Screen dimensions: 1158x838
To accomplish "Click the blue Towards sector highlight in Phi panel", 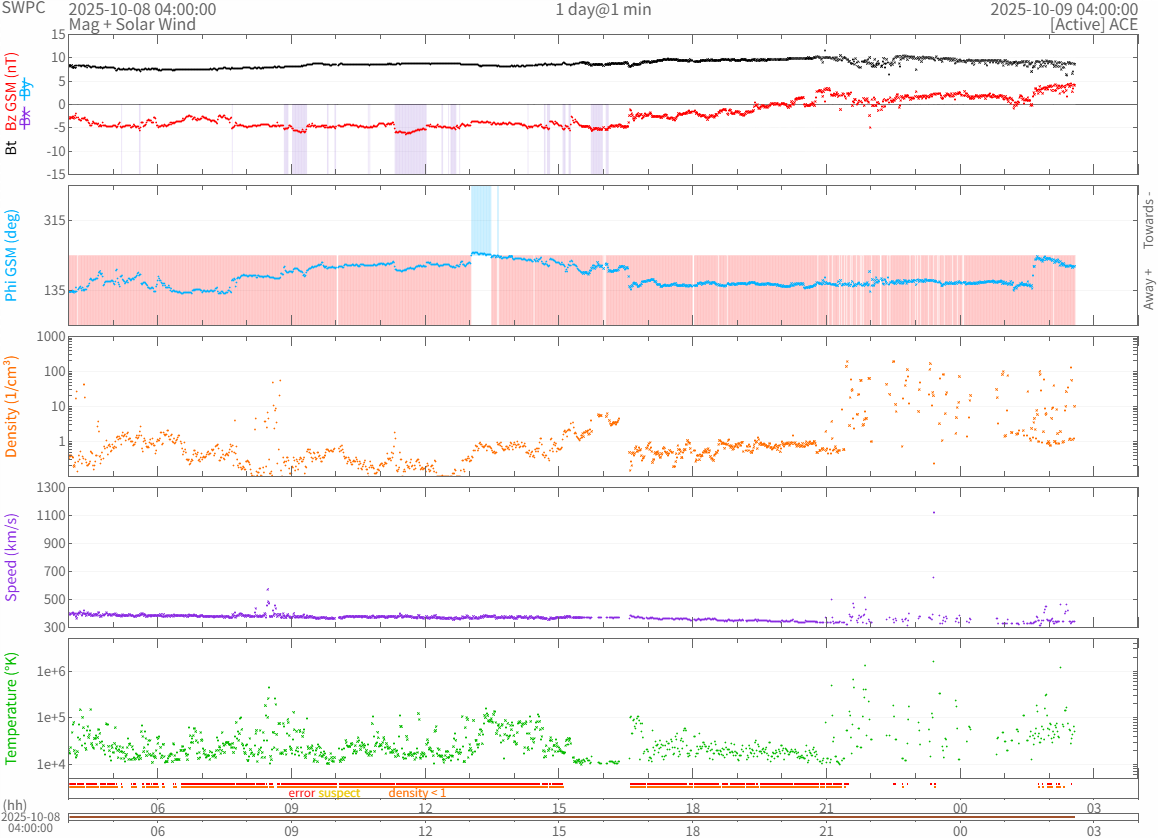I will 481,218.
